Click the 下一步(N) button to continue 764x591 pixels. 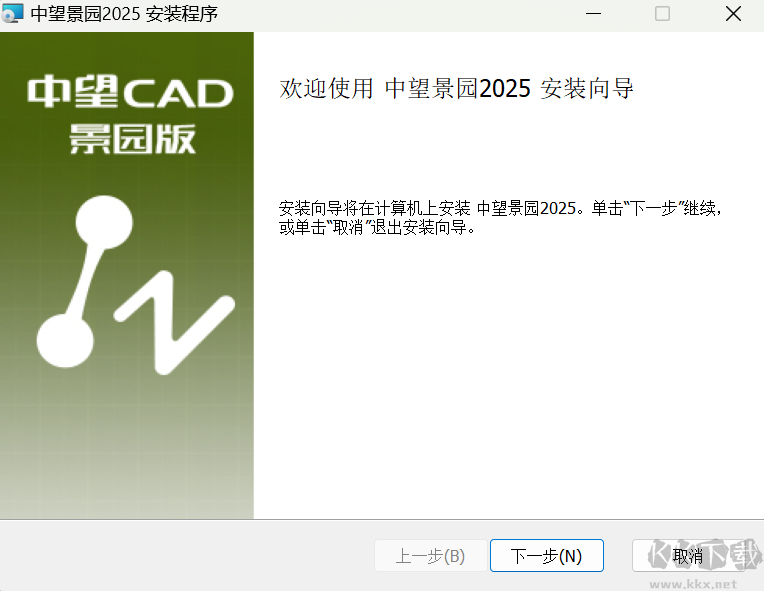click(x=547, y=555)
